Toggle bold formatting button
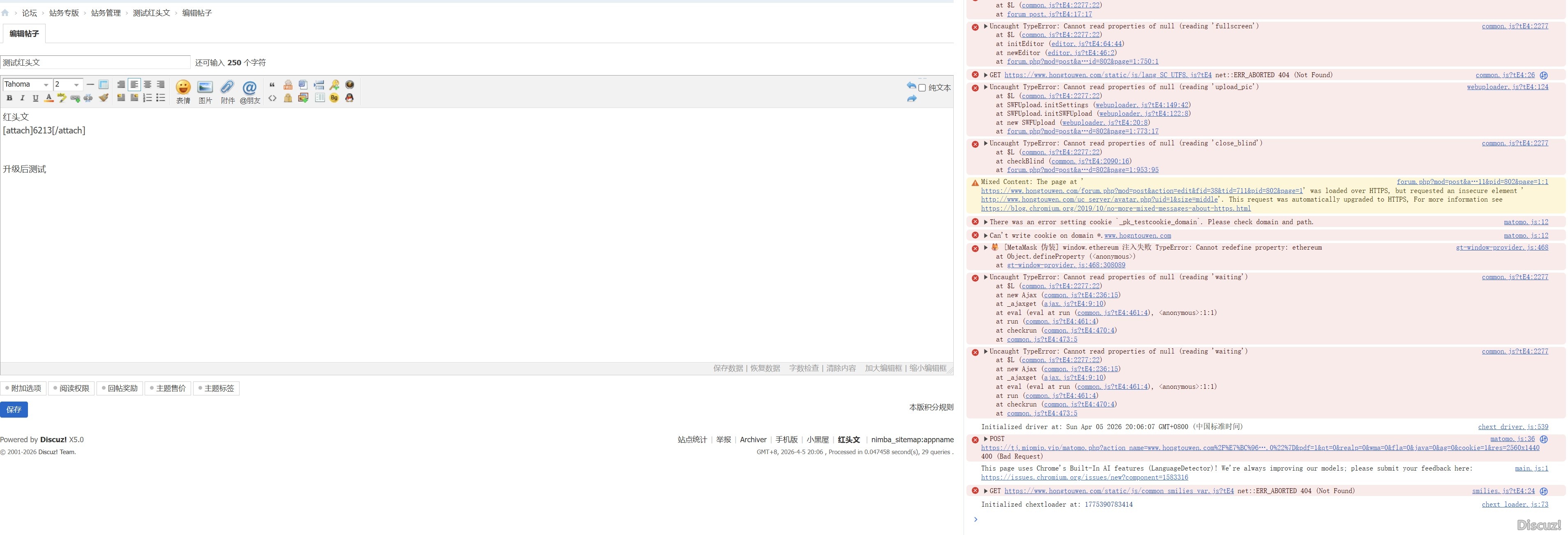 9,98
